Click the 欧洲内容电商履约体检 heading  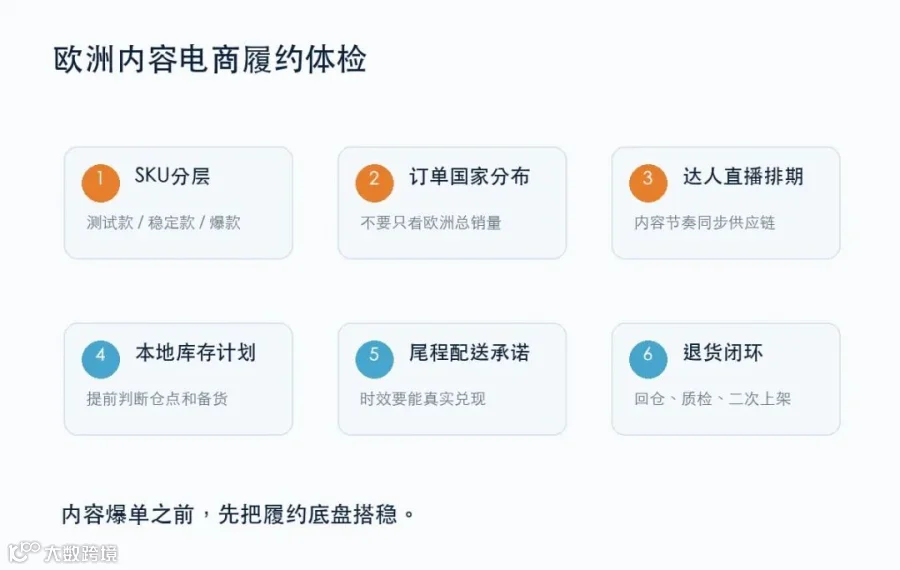point(210,60)
